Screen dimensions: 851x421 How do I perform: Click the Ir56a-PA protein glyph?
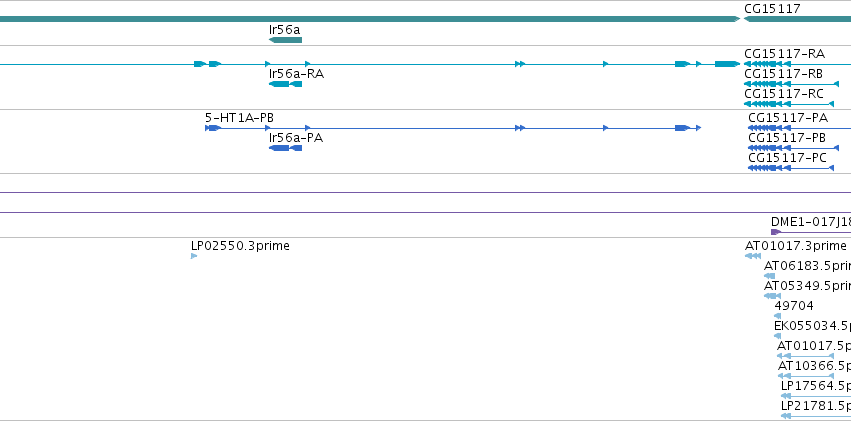(x=285, y=148)
